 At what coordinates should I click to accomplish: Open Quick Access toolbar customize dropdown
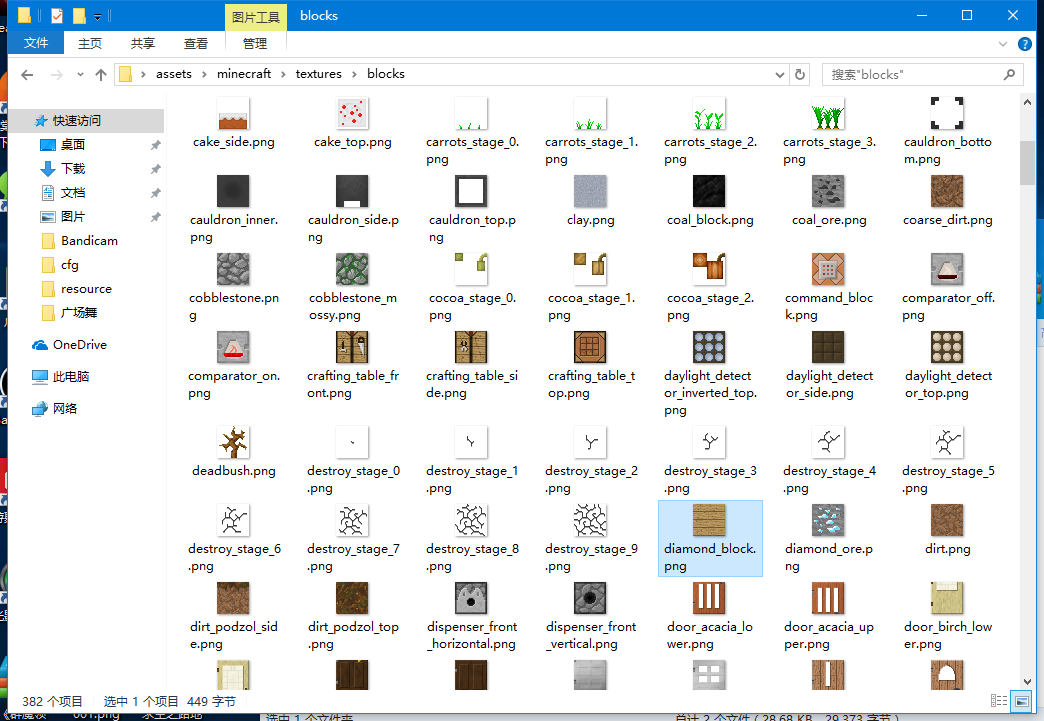[x=97, y=17]
